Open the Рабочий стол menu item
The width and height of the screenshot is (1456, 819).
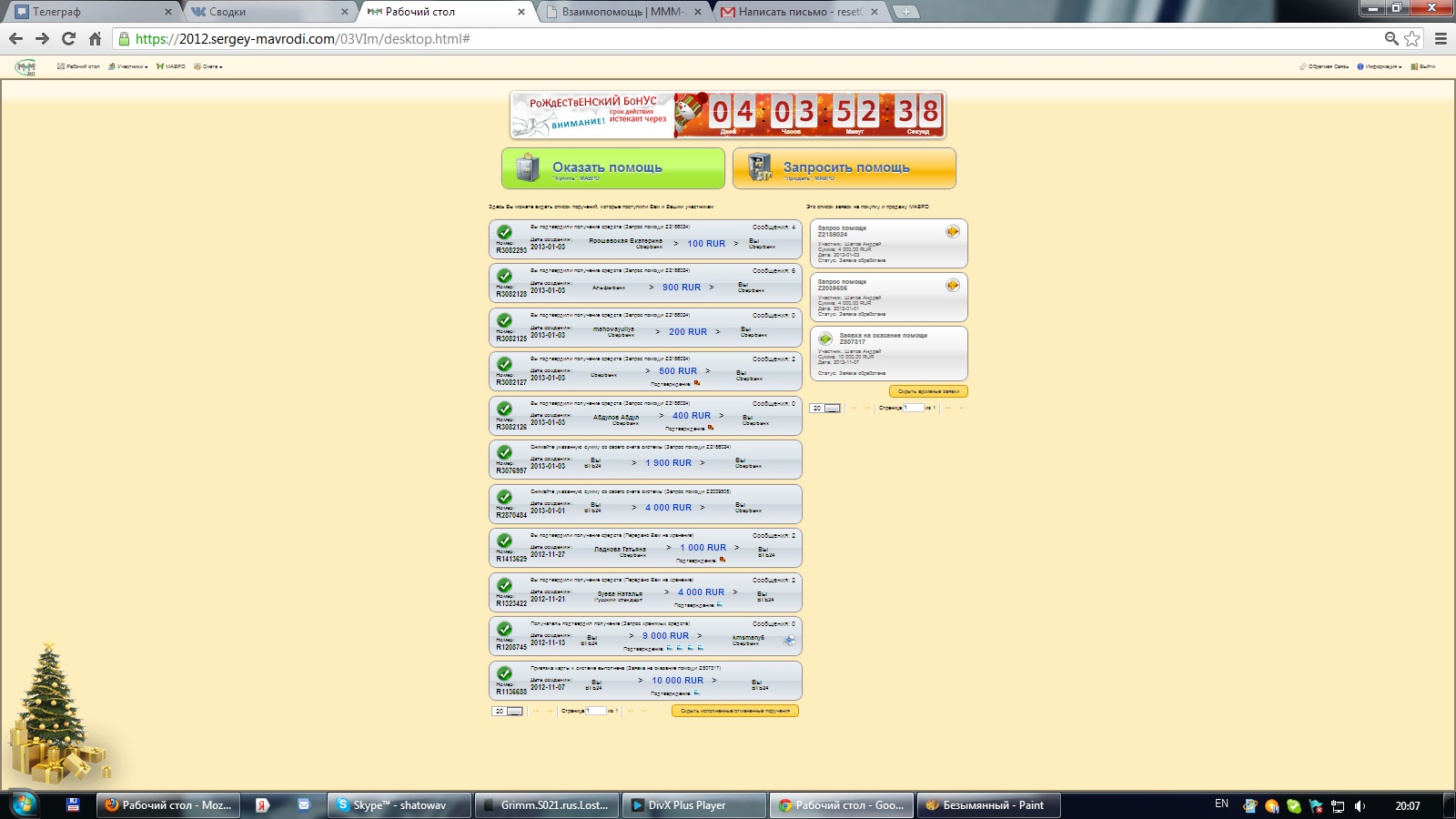(79, 66)
